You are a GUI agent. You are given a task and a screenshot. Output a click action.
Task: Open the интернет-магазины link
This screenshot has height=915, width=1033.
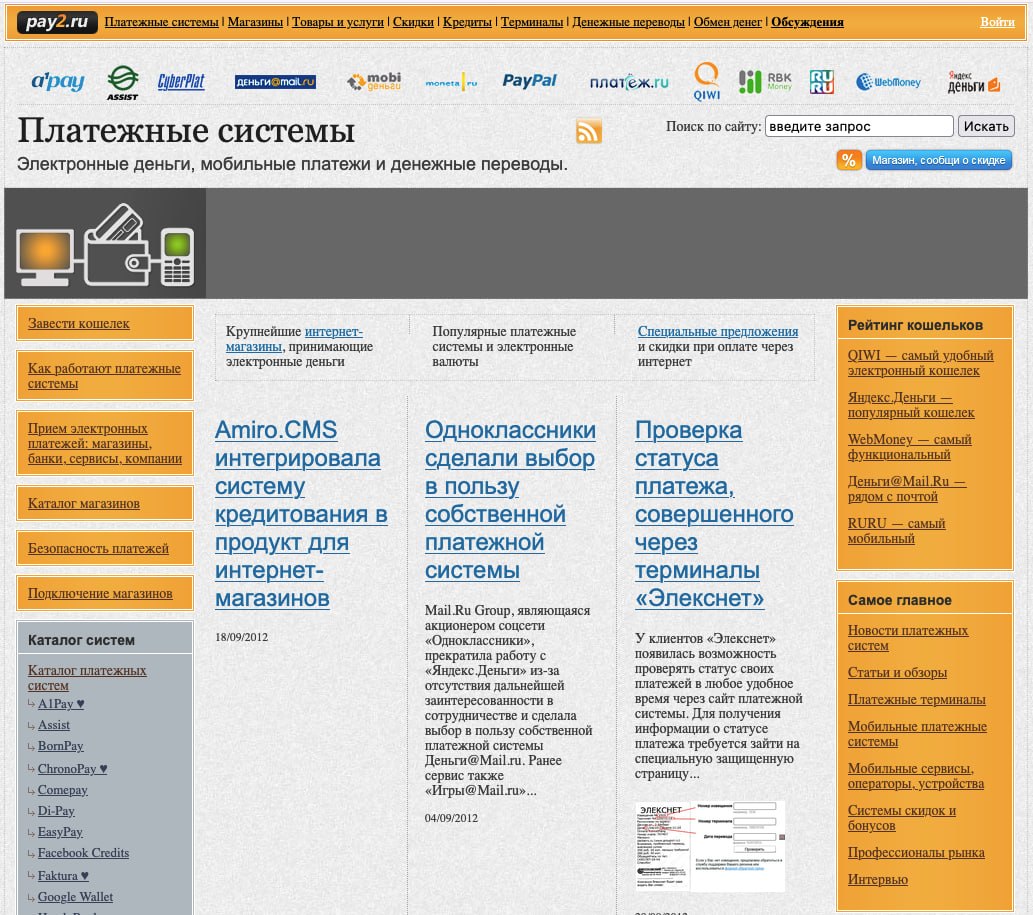click(294, 339)
